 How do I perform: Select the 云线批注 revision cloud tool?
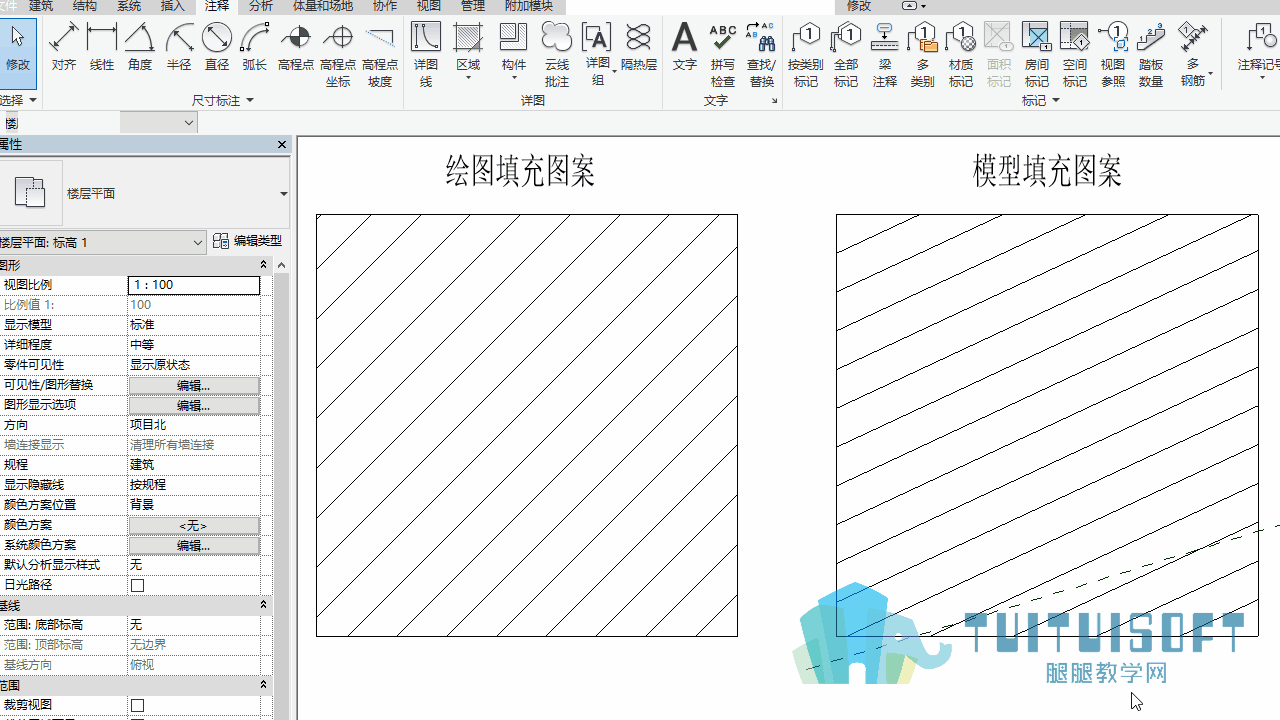click(557, 54)
